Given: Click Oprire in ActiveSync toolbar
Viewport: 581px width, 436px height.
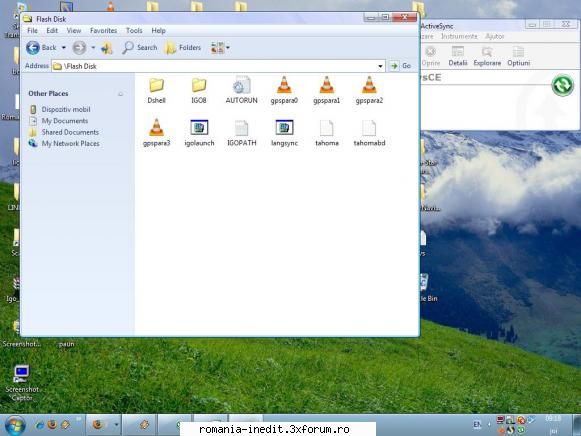Looking at the screenshot, I should [x=431, y=56].
